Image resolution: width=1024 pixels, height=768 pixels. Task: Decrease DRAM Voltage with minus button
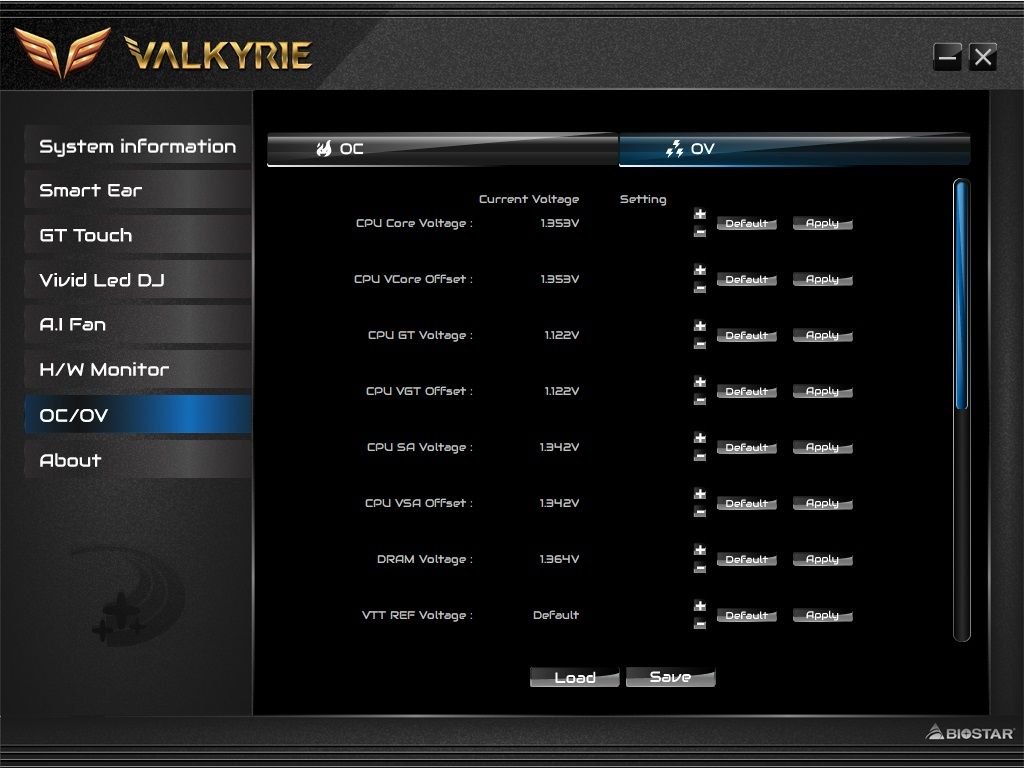tap(699, 568)
